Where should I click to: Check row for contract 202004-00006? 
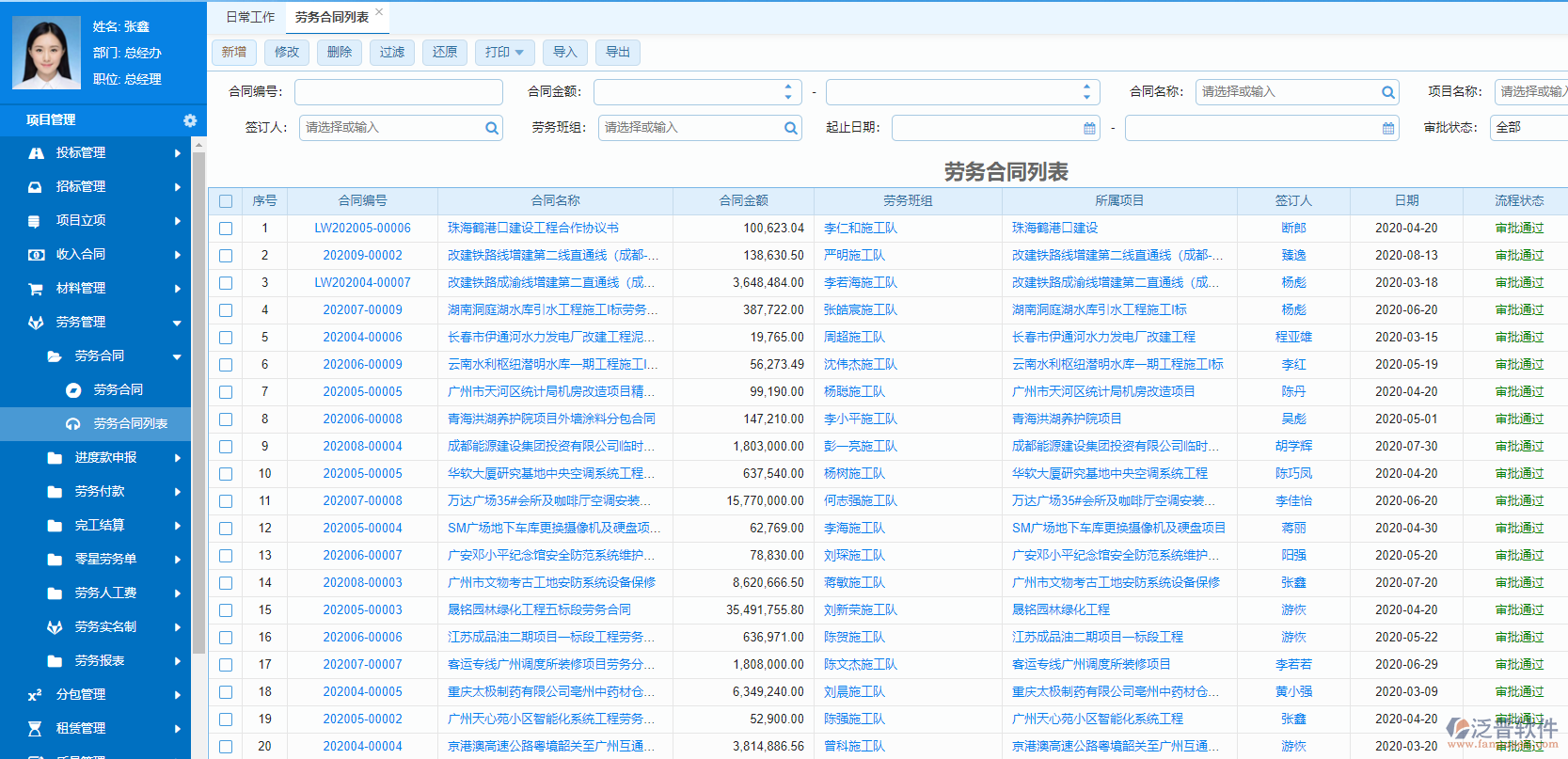click(x=226, y=338)
